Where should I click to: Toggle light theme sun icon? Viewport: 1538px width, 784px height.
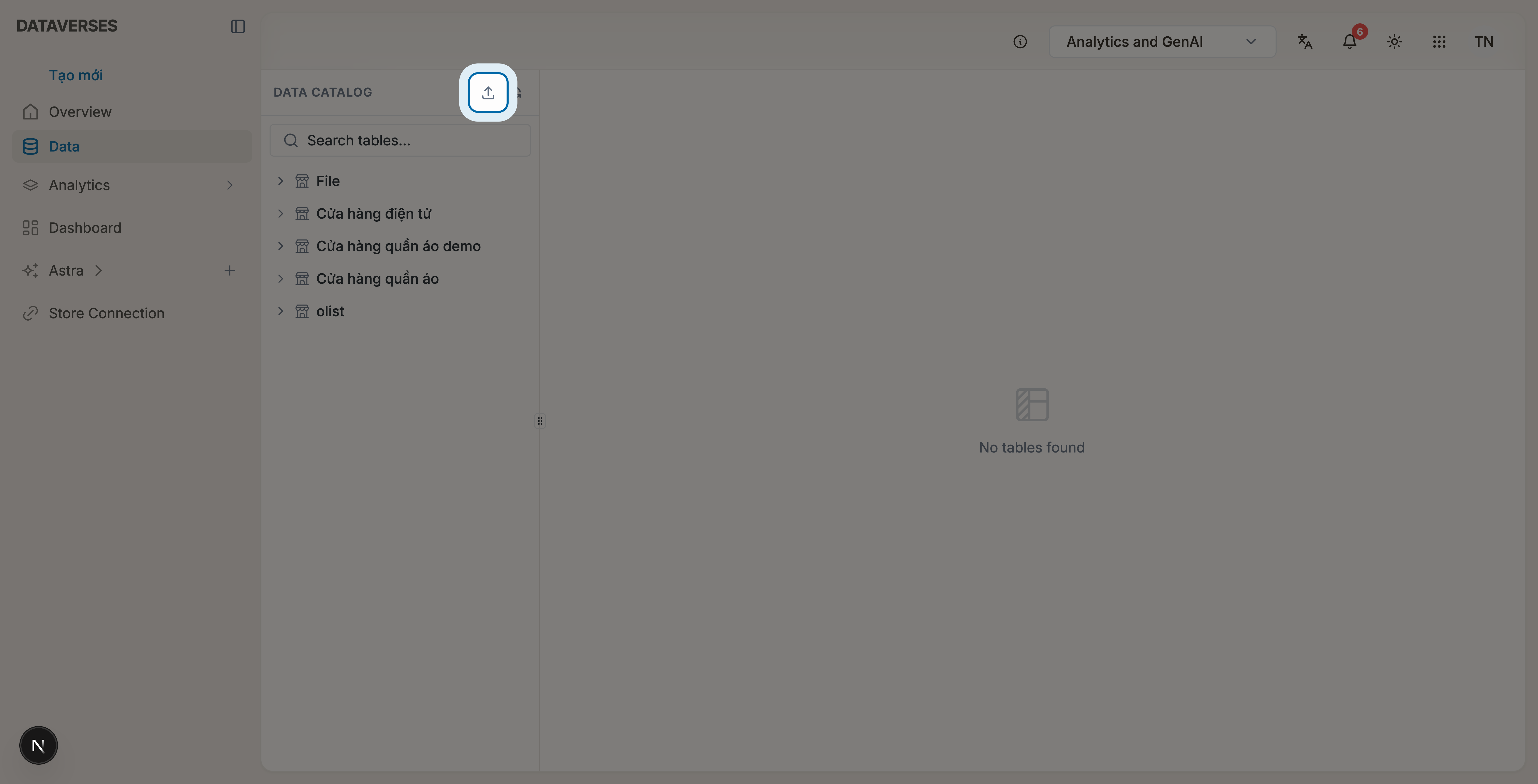(1394, 42)
